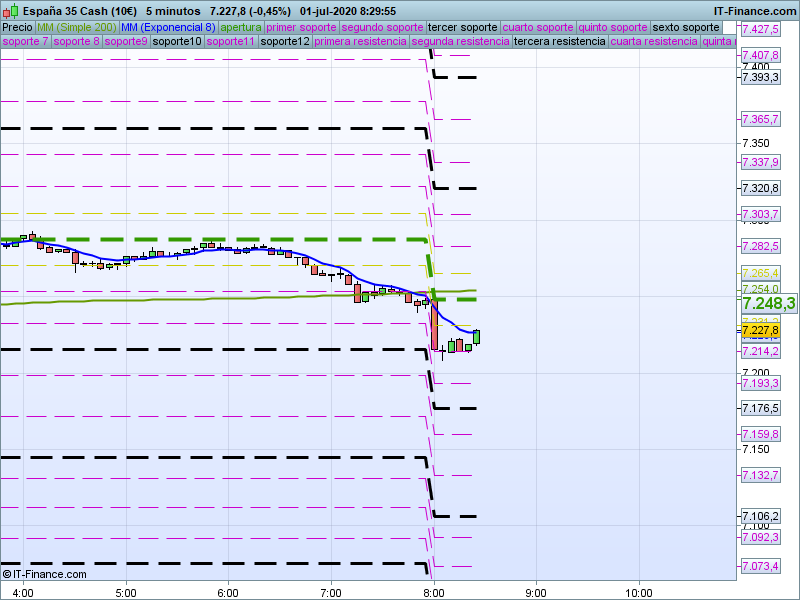Click the soporte 7 label
The image size is (800, 600).
click(x=25, y=41)
